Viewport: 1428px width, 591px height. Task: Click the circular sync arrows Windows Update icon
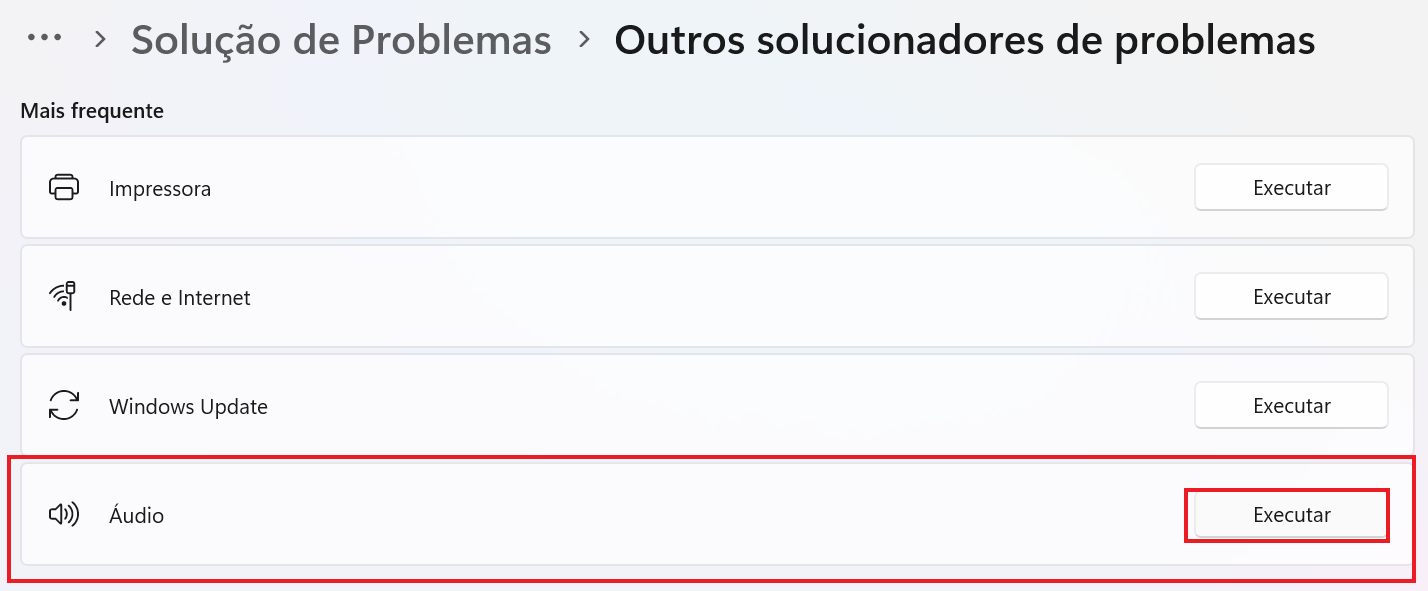click(x=64, y=406)
